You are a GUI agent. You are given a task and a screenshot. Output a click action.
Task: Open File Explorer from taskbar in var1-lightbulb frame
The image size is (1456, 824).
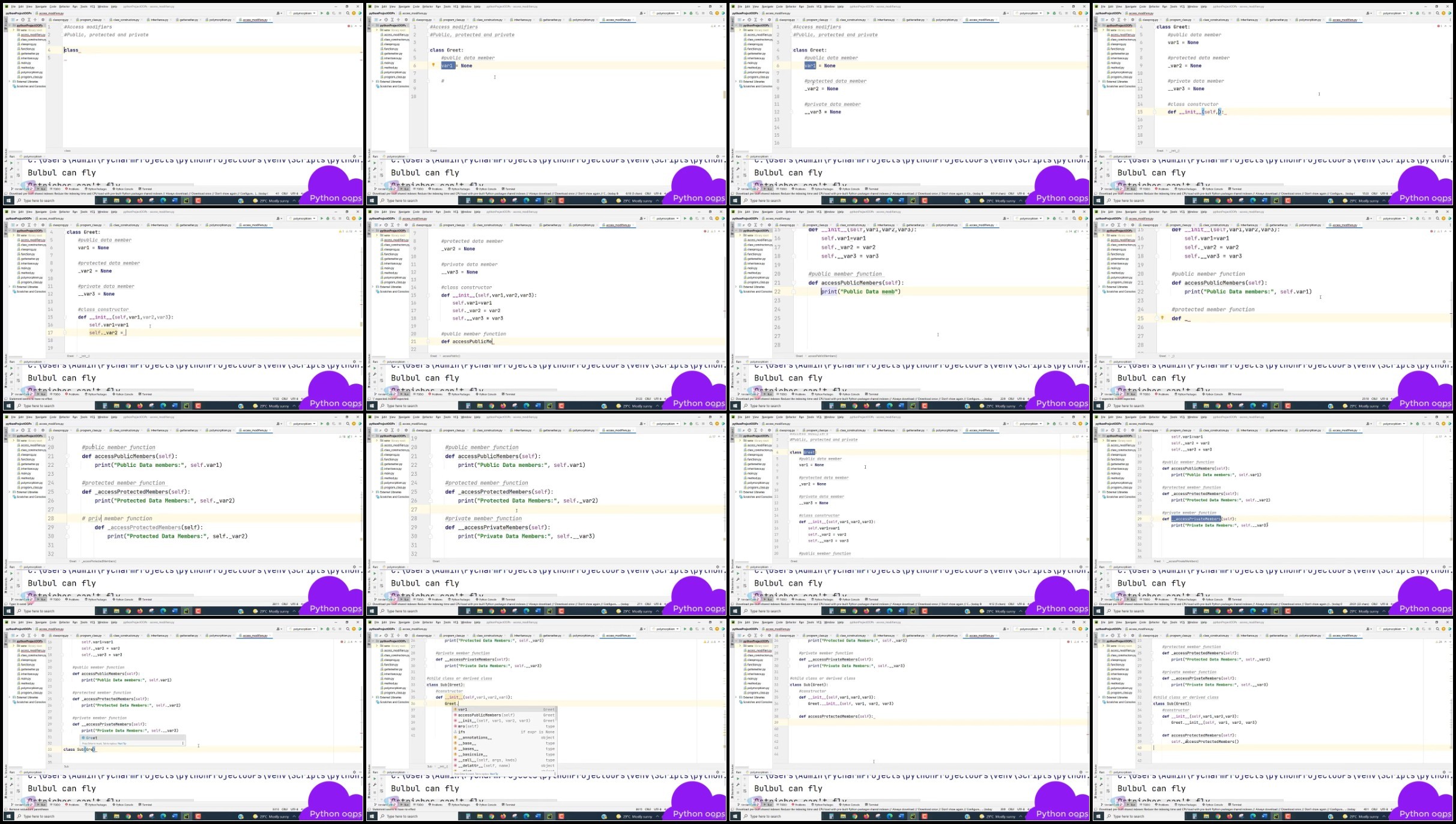[480, 200]
